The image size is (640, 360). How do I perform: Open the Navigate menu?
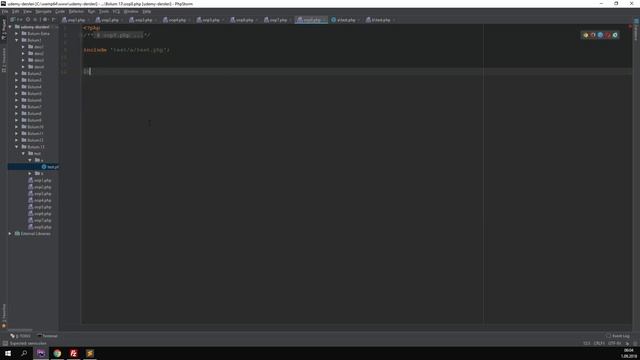click(43, 11)
